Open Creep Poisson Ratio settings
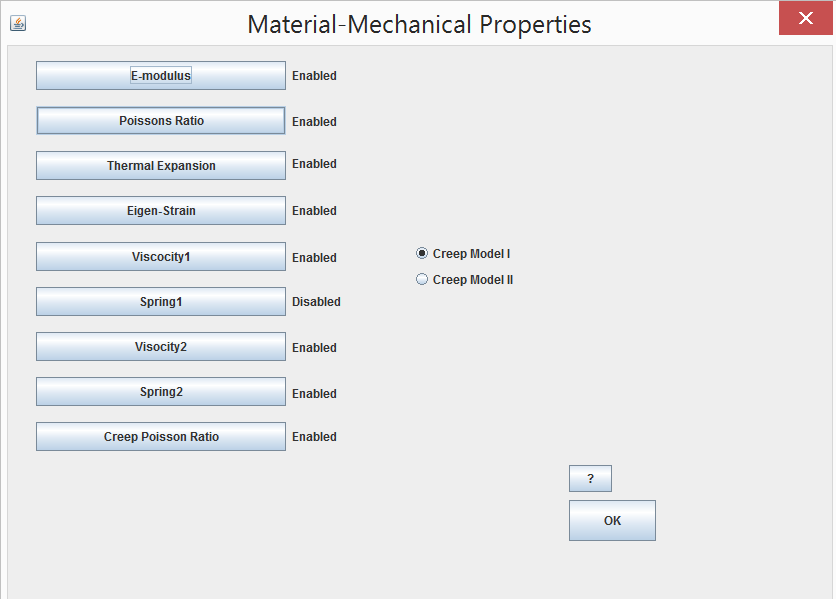This screenshot has width=836, height=599. click(x=160, y=436)
